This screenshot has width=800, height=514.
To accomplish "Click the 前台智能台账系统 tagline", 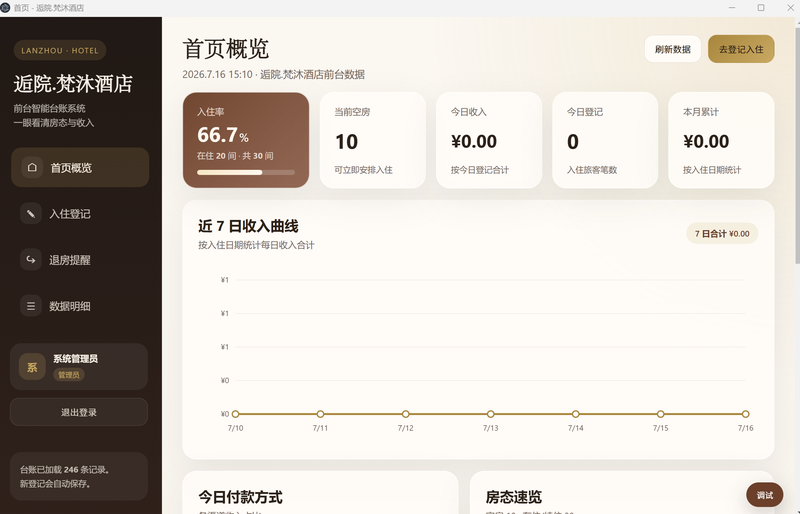I will (x=49, y=108).
